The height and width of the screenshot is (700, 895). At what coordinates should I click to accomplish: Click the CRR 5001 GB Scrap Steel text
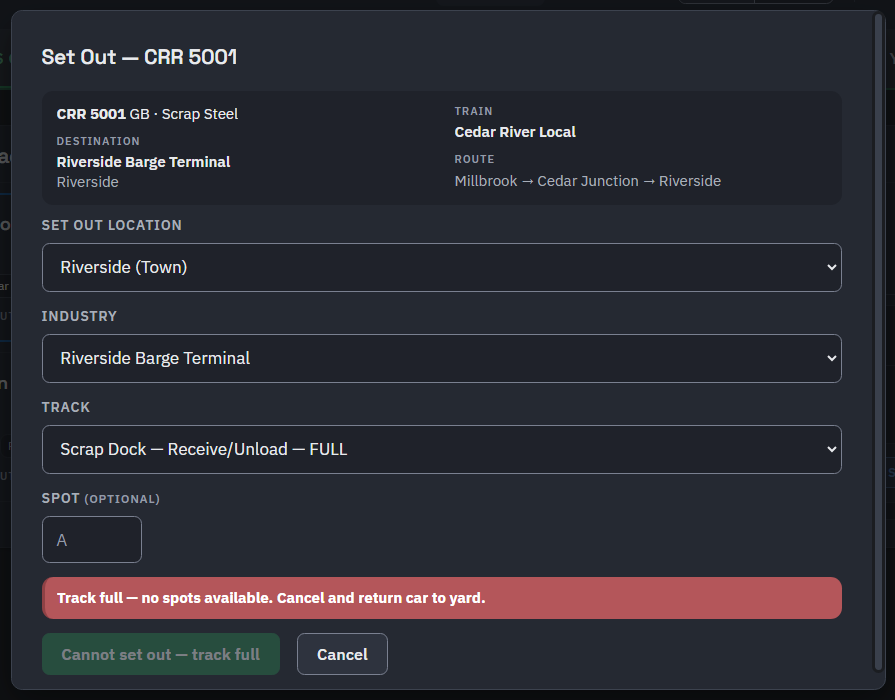point(147,114)
